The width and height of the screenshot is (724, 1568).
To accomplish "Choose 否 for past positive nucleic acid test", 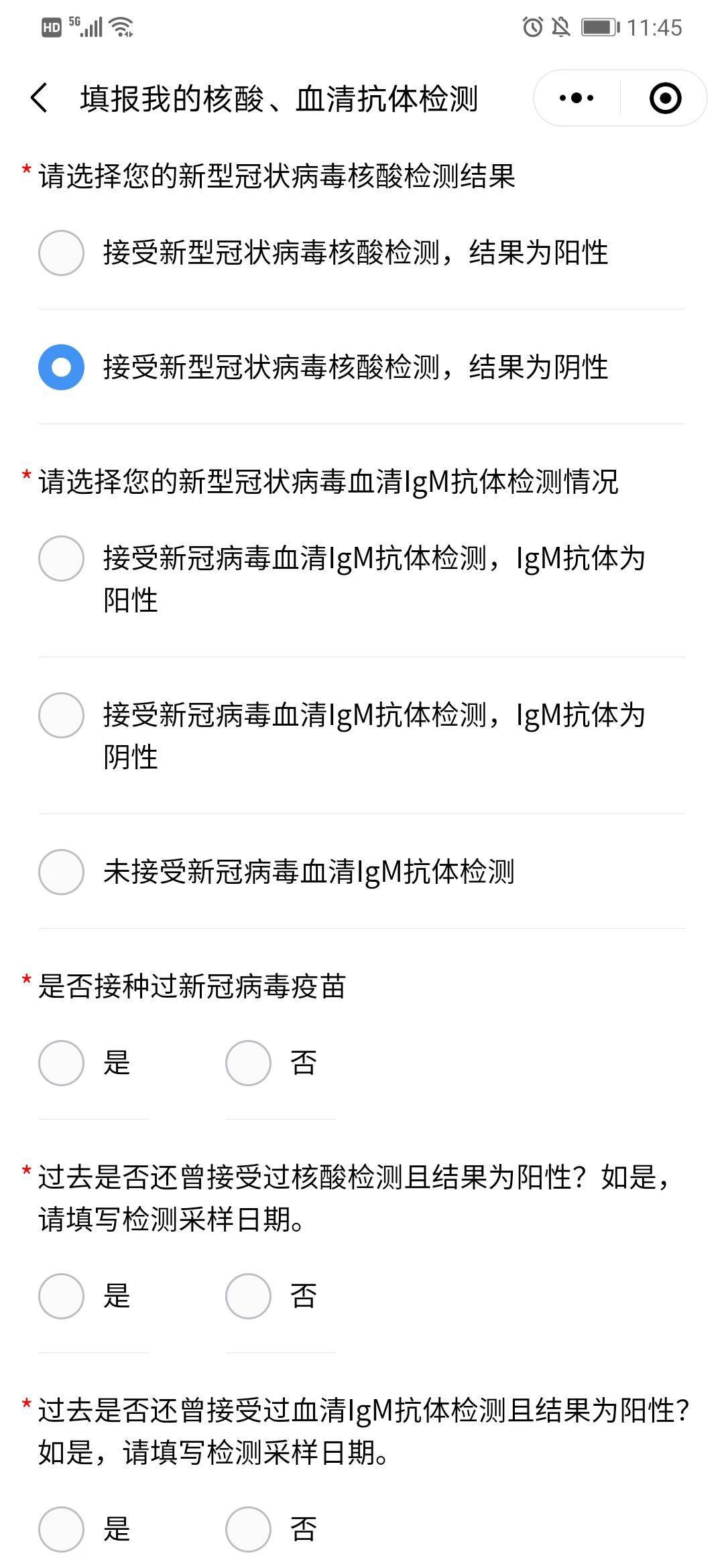I will (x=248, y=1296).
